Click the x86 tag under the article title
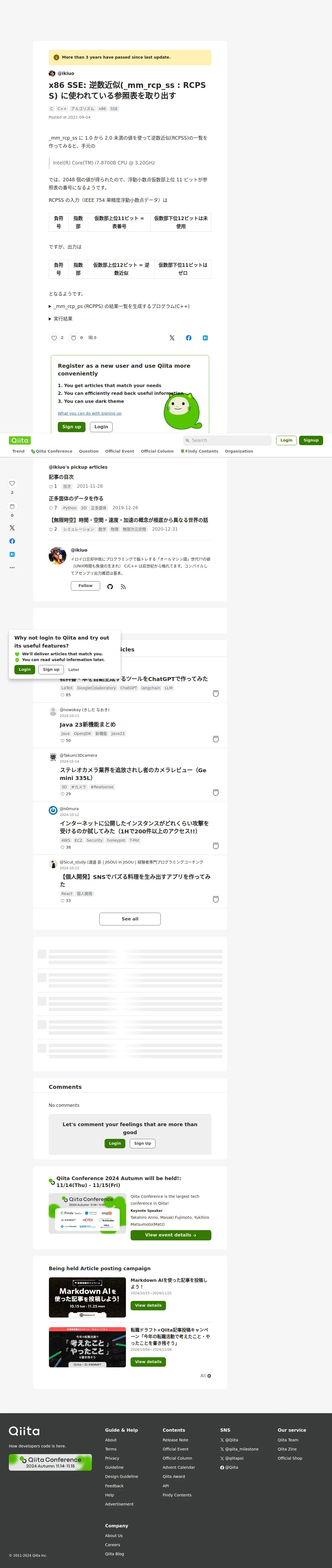This screenshot has height=1568, width=332. click(x=102, y=109)
